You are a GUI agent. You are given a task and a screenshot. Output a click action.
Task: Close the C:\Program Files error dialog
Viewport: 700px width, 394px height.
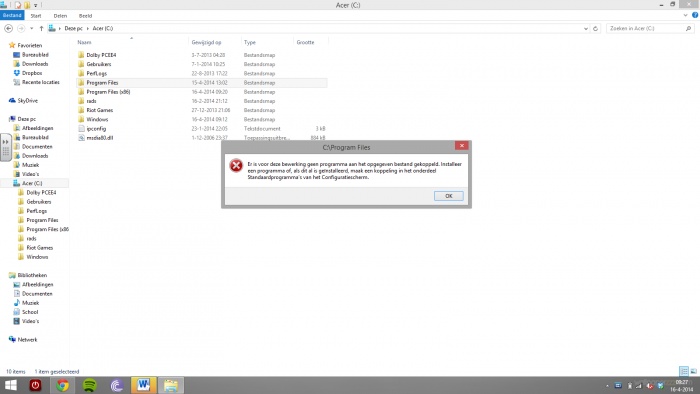462,145
